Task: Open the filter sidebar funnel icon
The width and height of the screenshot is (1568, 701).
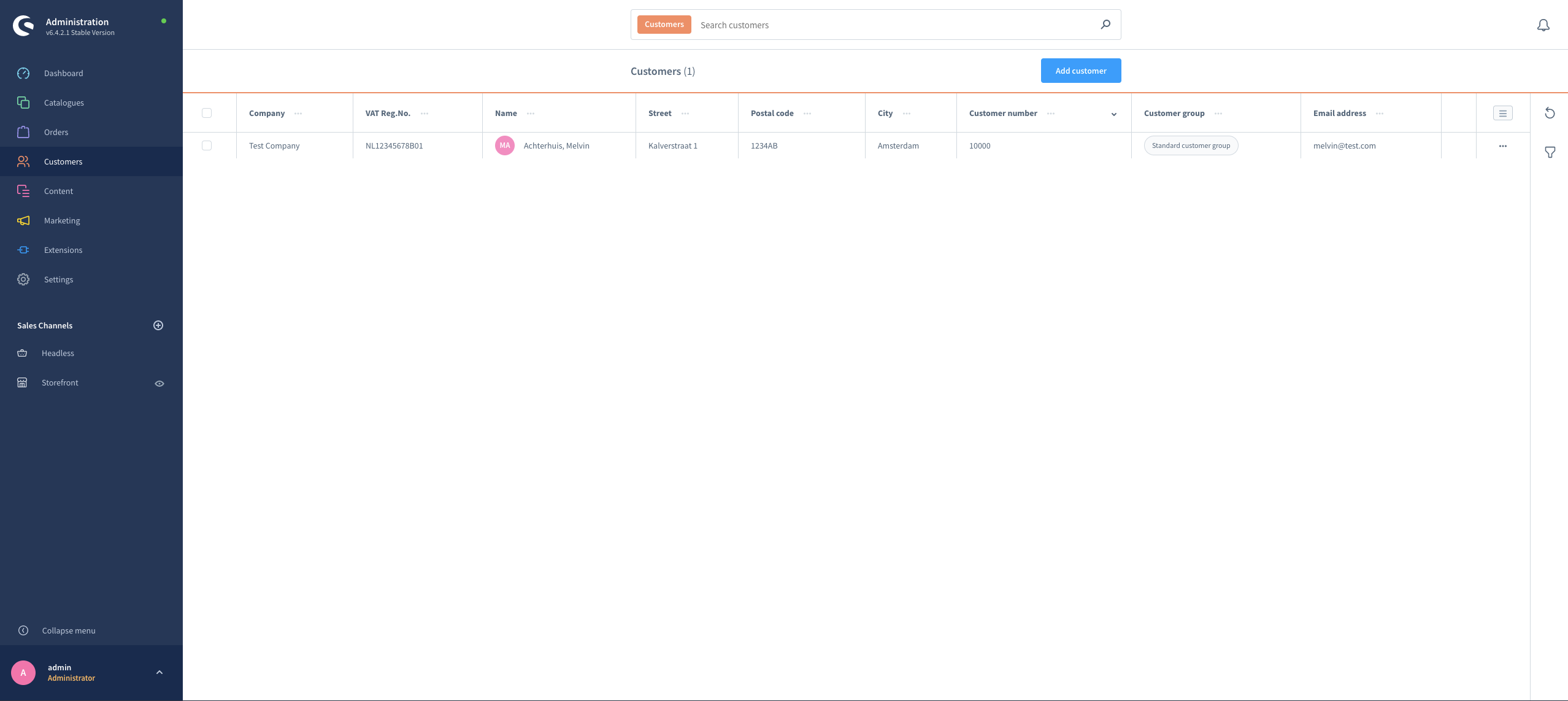Action: tap(1550, 152)
